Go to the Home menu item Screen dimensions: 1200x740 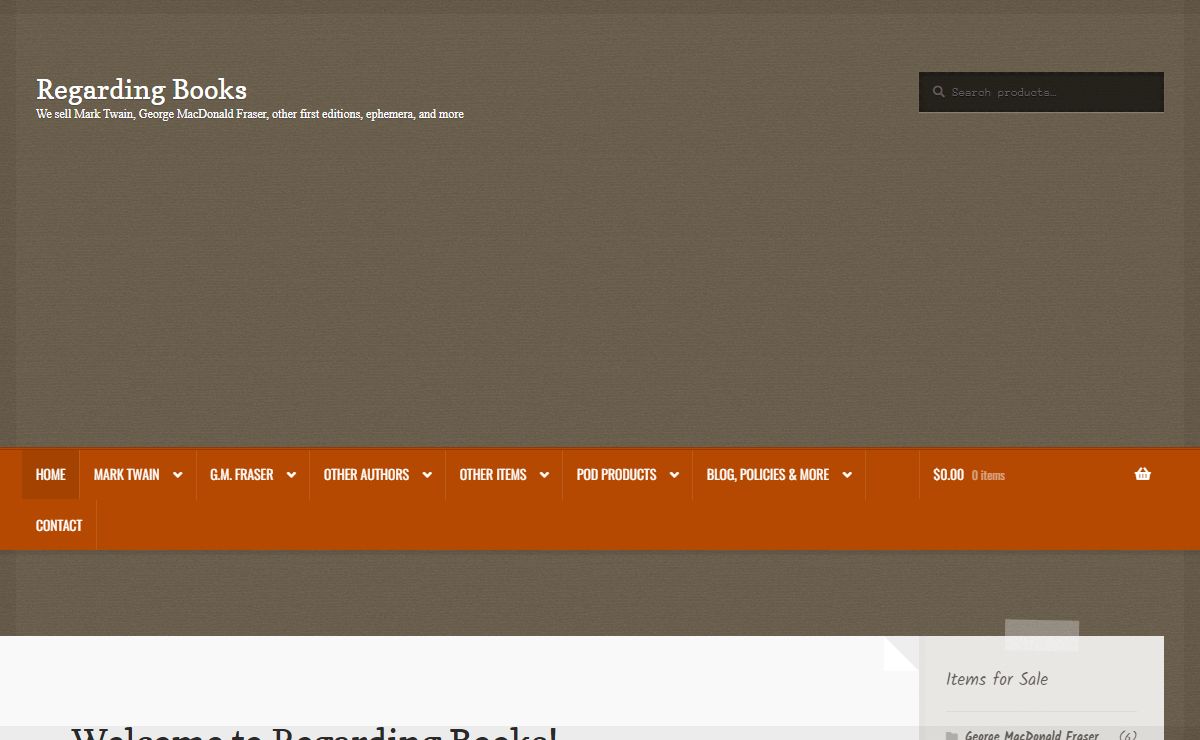51,475
